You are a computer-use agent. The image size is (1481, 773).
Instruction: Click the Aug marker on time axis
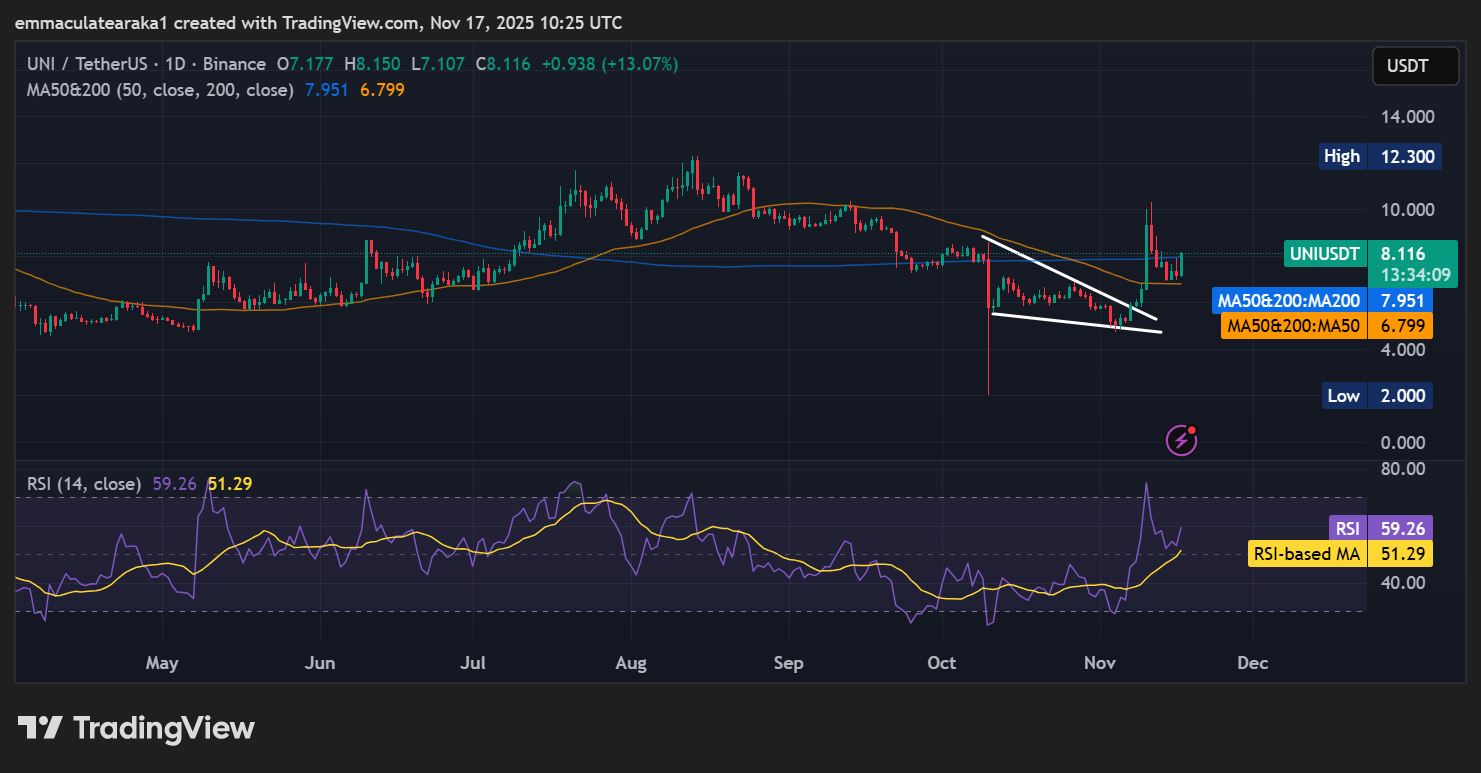[632, 663]
